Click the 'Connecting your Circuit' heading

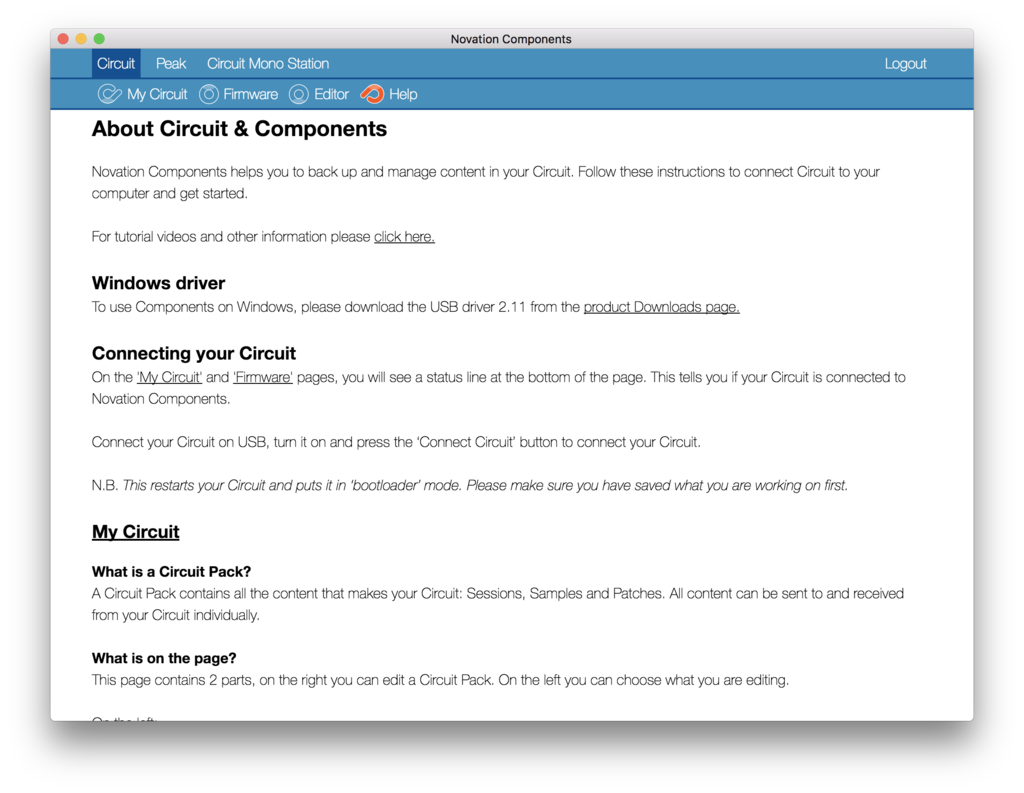click(x=193, y=353)
